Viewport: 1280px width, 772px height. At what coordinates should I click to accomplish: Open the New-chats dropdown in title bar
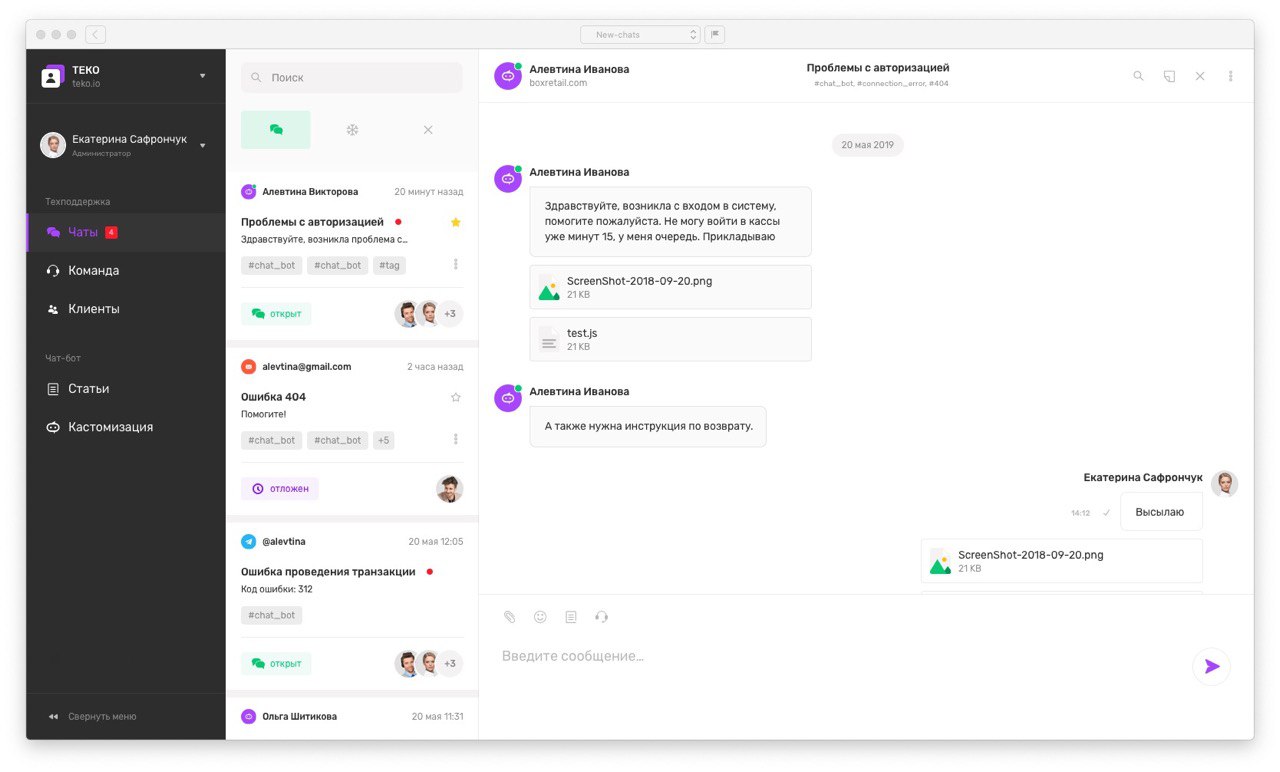pyautogui.click(x=640, y=34)
